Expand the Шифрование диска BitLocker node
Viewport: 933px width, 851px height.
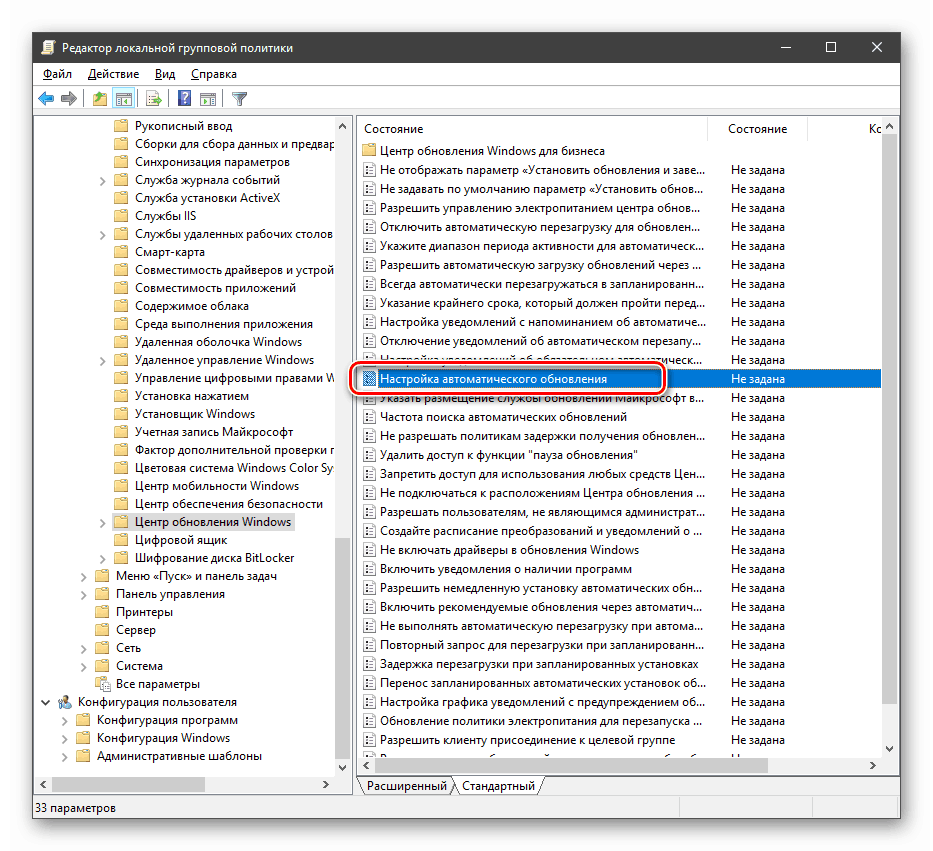coord(103,558)
